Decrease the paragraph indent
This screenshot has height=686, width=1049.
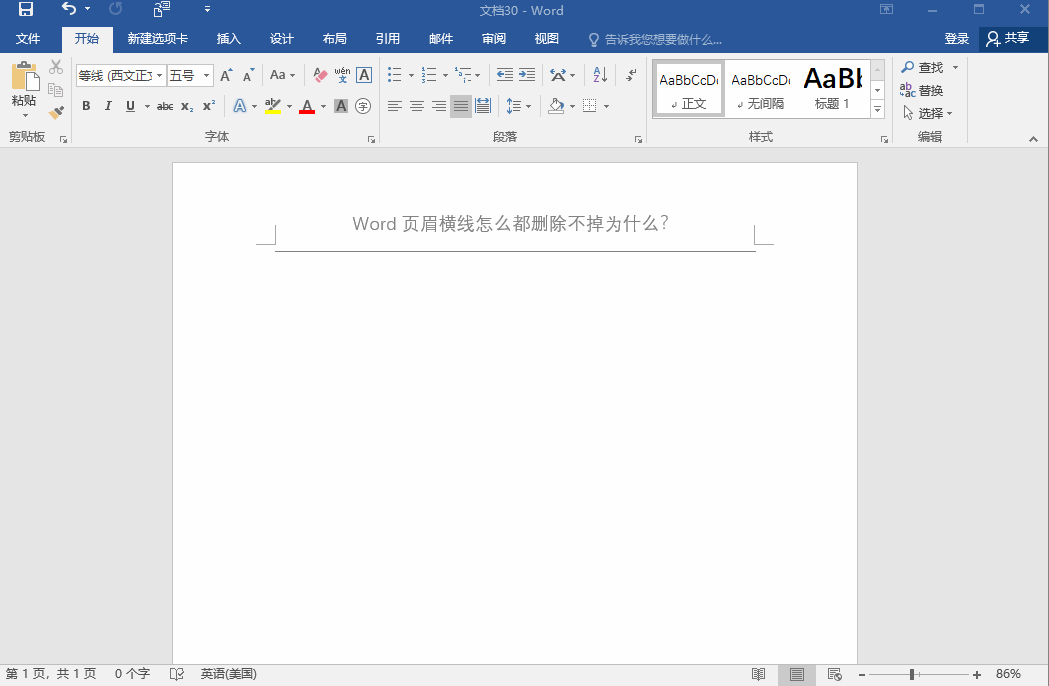click(x=504, y=75)
